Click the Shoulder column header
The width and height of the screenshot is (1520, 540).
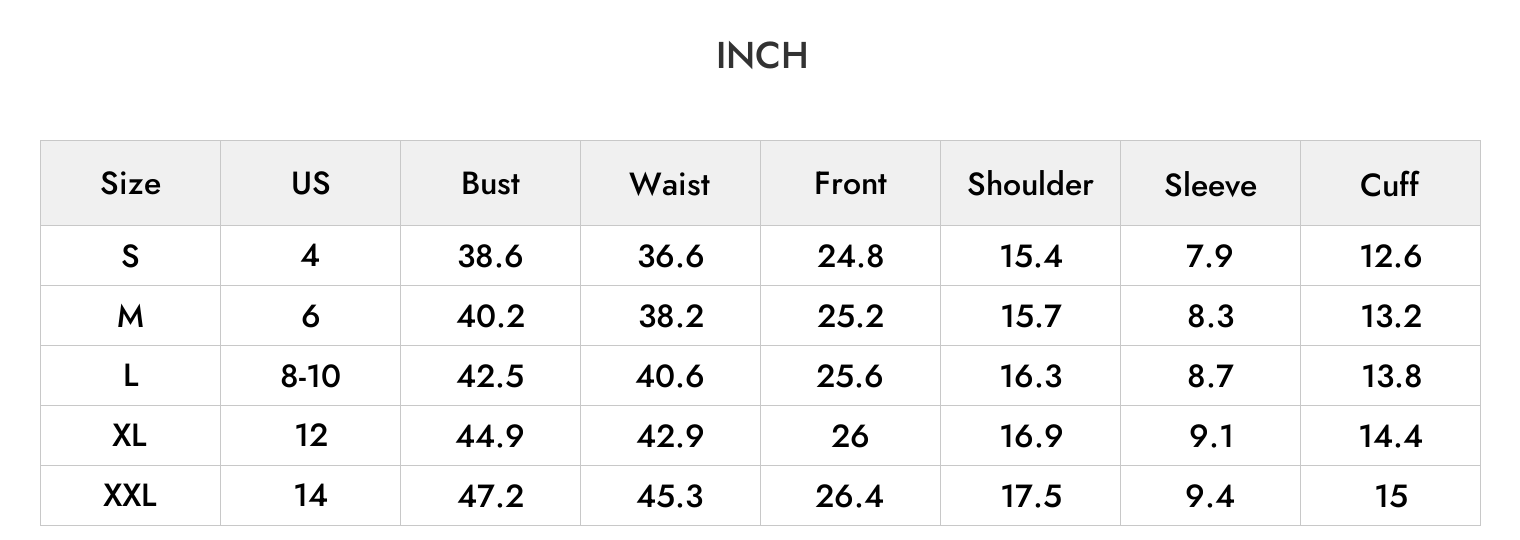point(1030,184)
